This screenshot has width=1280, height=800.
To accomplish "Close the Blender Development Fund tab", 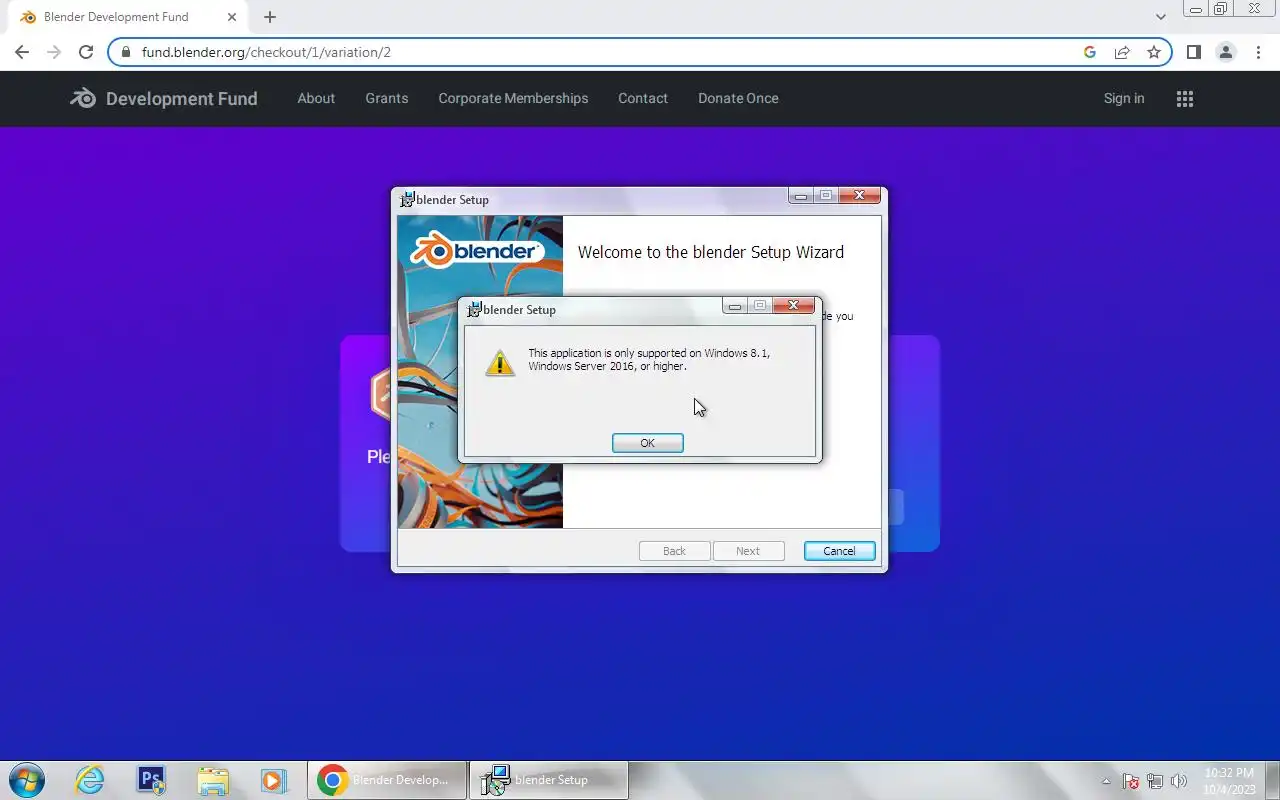I will point(232,17).
